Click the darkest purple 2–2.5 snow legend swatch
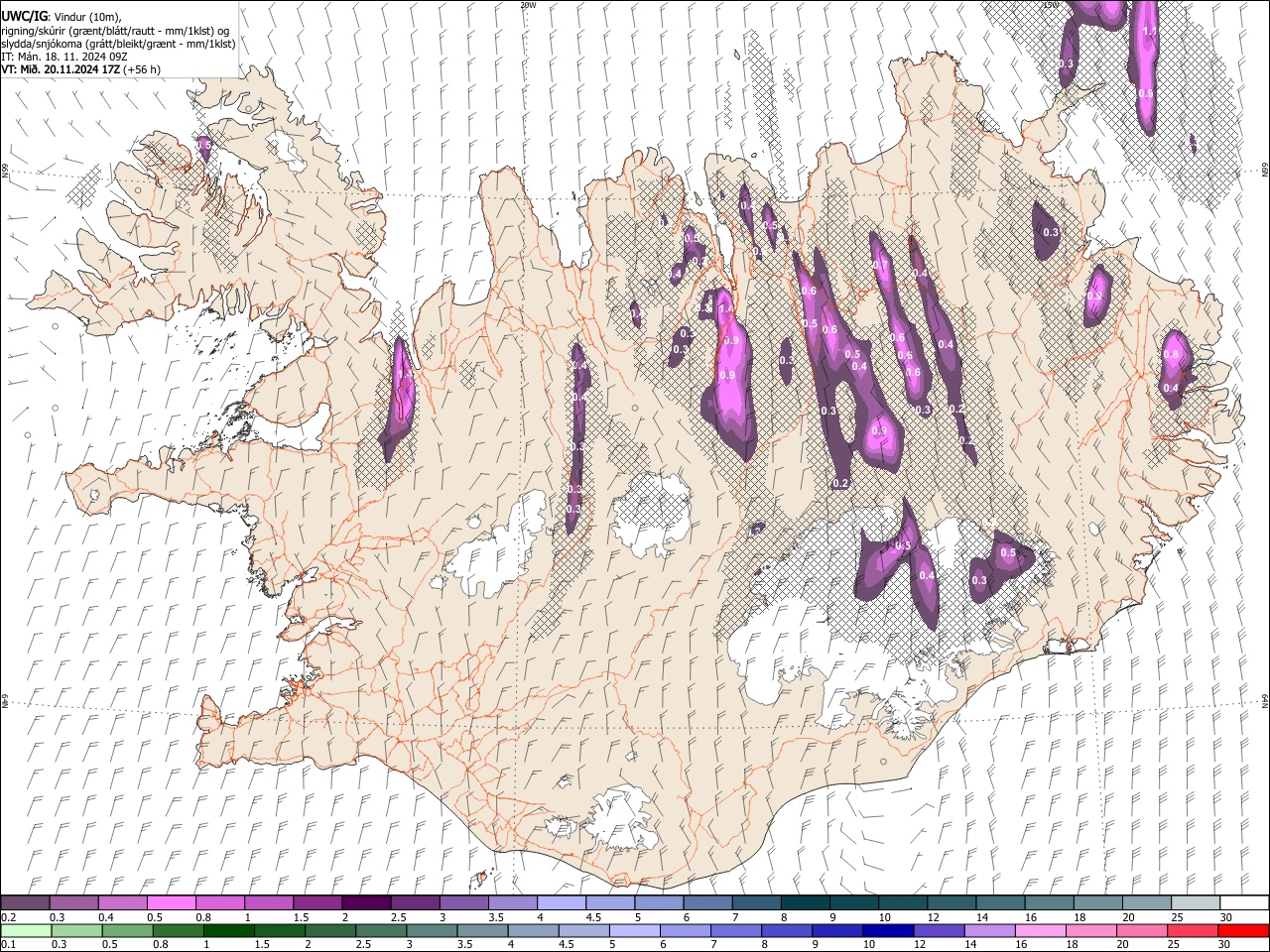Viewport: 1270px width, 952px height. (366, 903)
